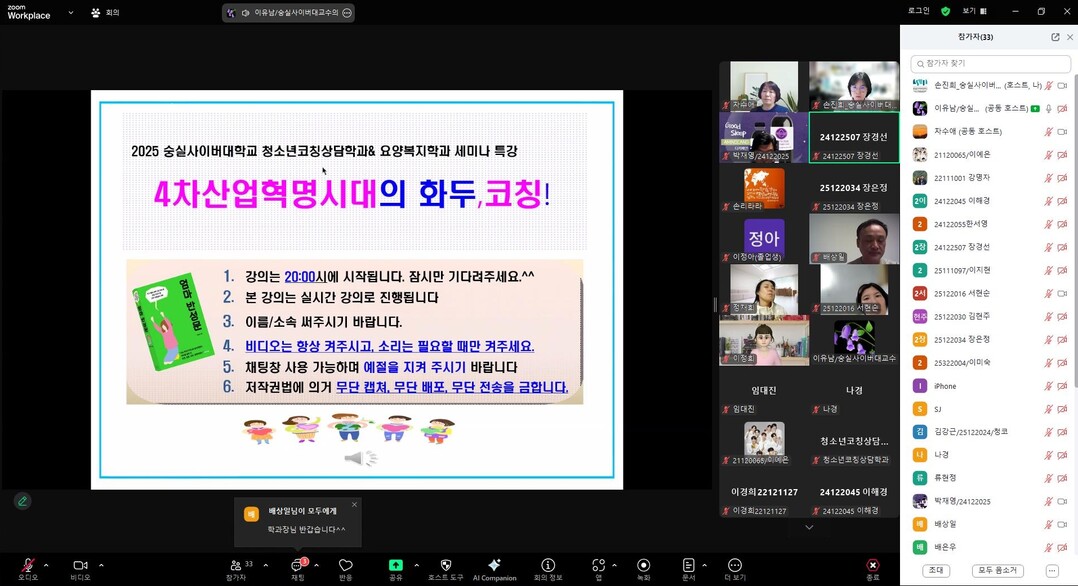
Task: Start recording with the record icon
Action: coord(643,565)
